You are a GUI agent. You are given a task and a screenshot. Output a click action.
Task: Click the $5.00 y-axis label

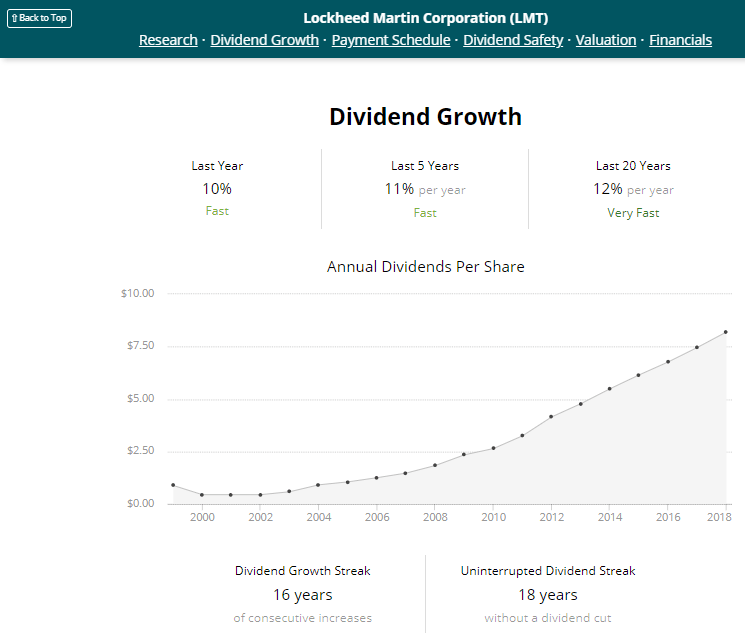(x=141, y=398)
